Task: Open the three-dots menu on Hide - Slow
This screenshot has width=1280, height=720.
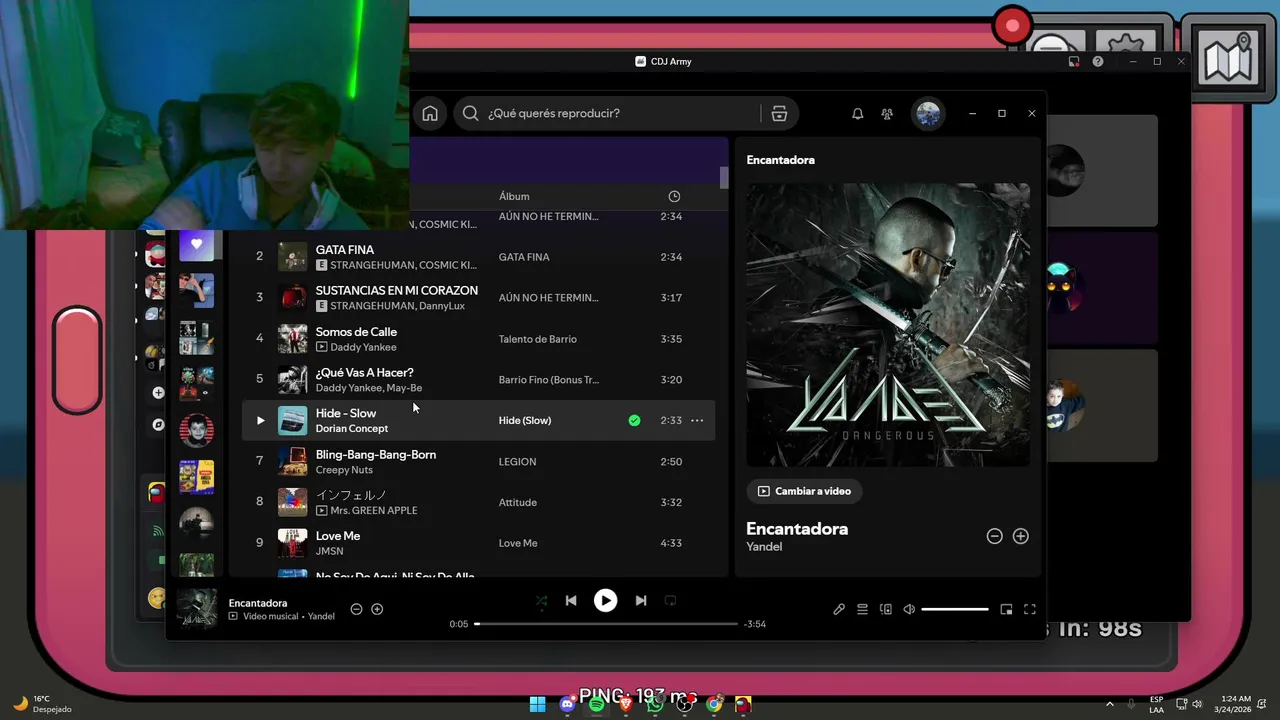Action: click(x=697, y=420)
